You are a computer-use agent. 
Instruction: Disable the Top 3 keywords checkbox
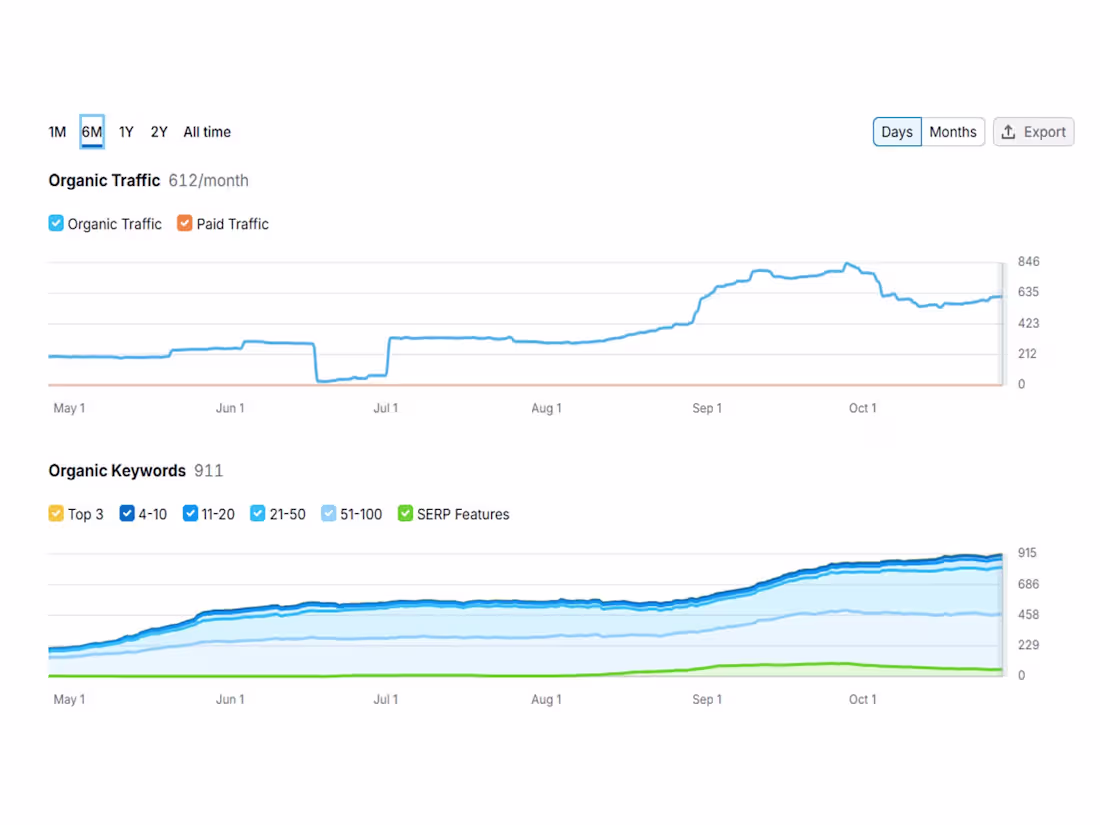pyautogui.click(x=56, y=514)
